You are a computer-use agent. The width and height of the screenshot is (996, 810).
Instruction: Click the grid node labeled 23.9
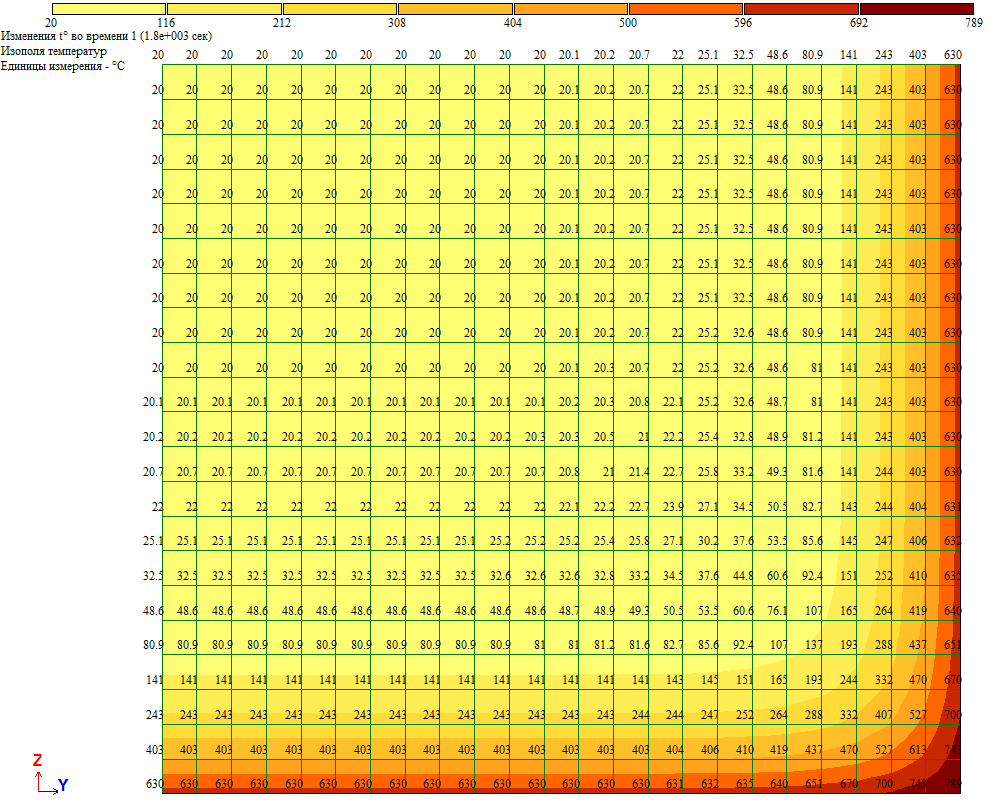click(673, 507)
